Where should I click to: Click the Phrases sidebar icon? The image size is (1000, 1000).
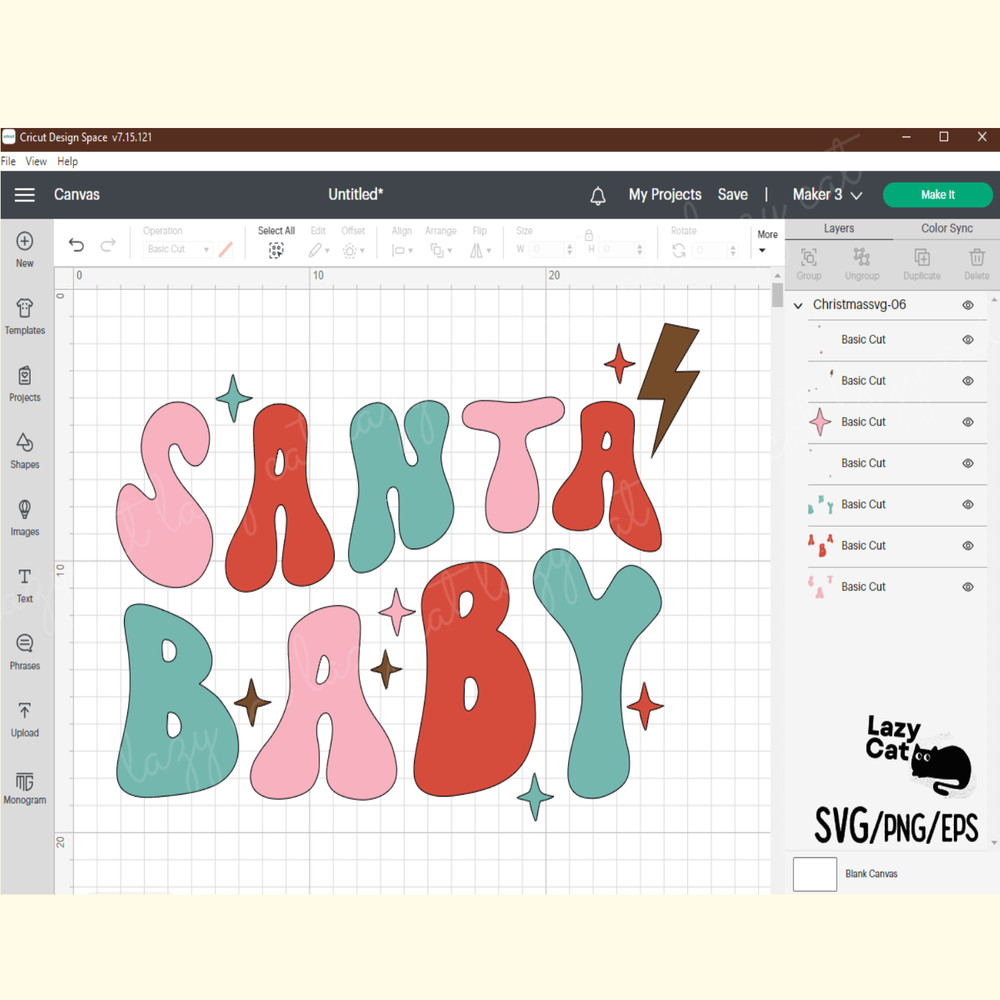[x=25, y=651]
